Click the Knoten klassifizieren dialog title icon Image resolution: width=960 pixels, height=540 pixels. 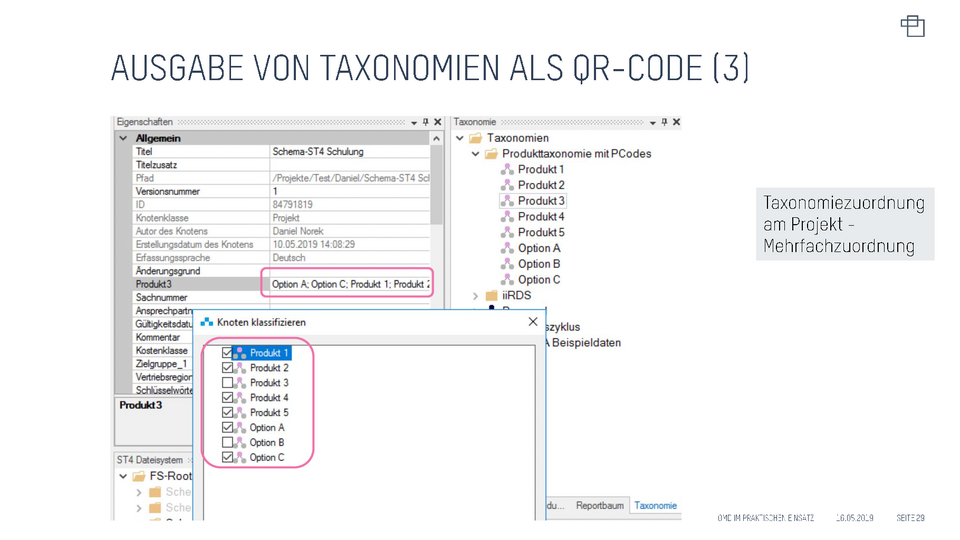207,322
